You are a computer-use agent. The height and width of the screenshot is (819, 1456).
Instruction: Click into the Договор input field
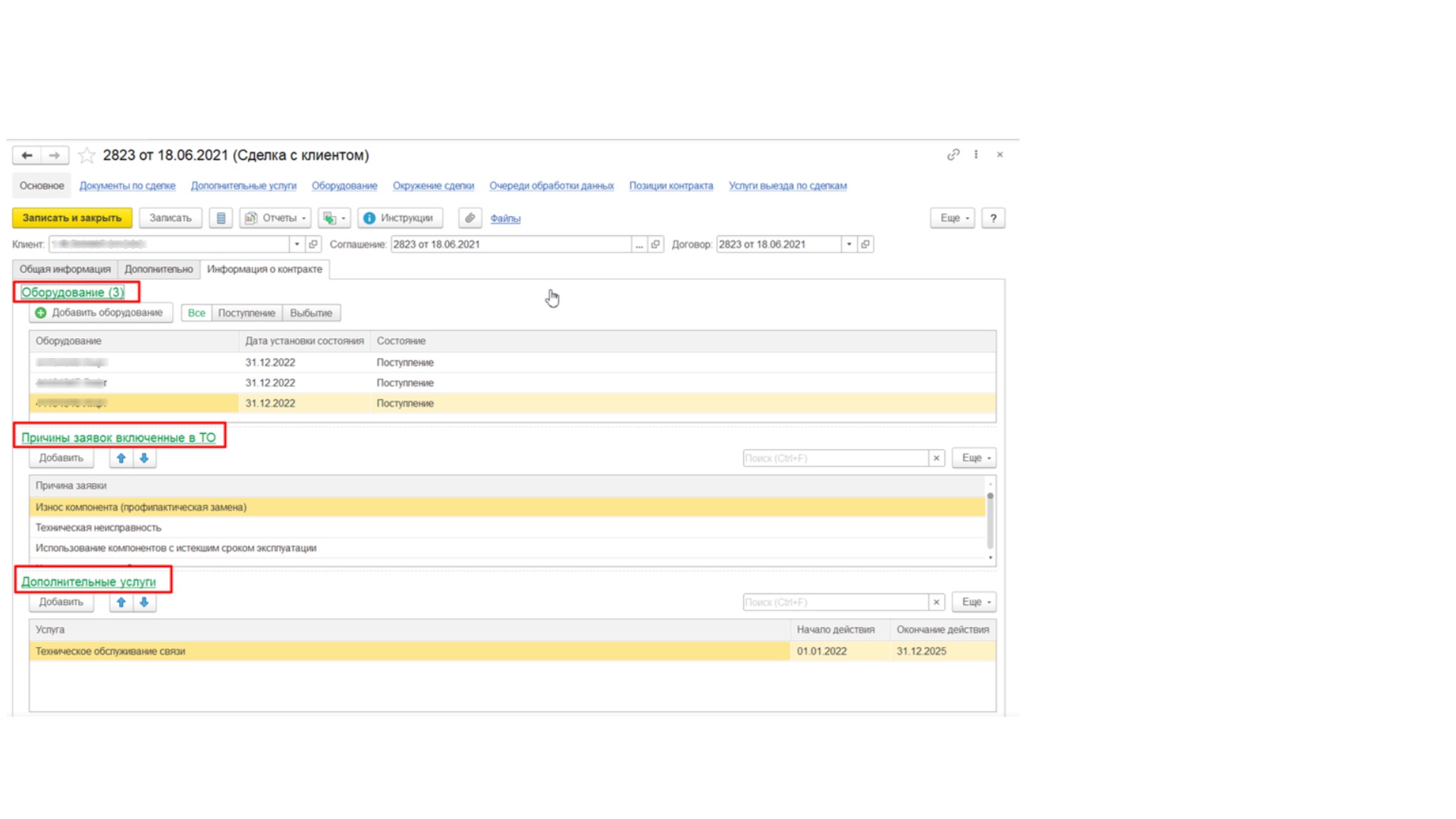point(779,244)
